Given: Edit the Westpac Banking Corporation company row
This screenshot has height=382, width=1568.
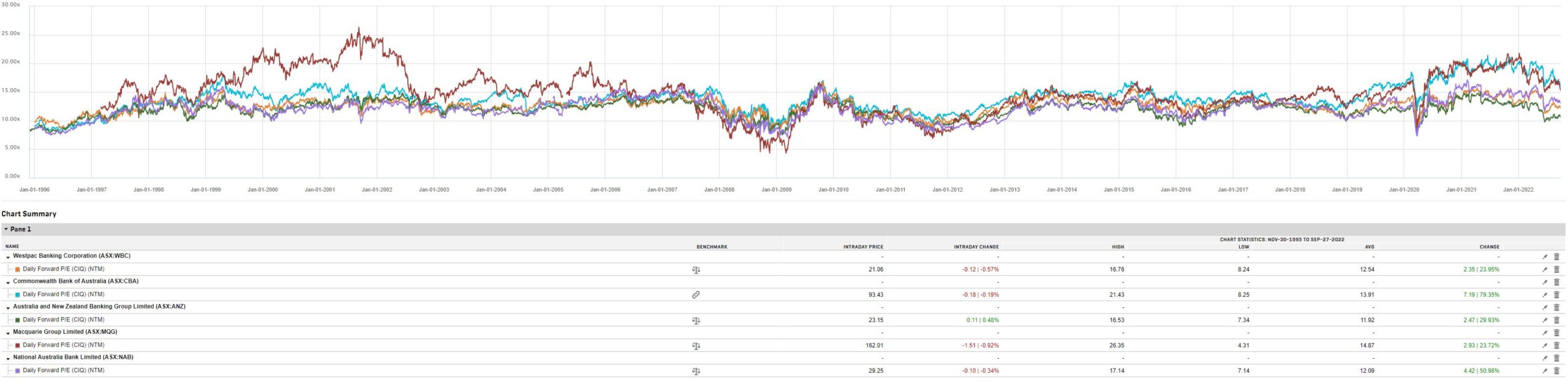Looking at the screenshot, I should [x=1545, y=257].
